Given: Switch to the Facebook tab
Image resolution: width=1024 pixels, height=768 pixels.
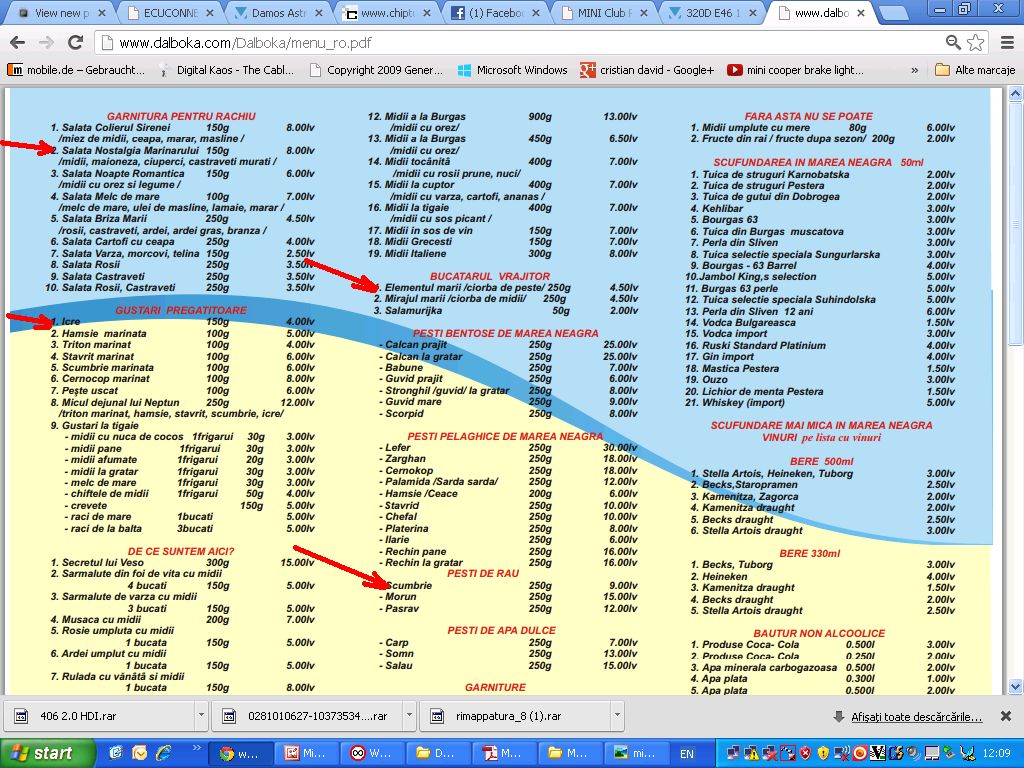Looking at the screenshot, I should click(500, 13).
